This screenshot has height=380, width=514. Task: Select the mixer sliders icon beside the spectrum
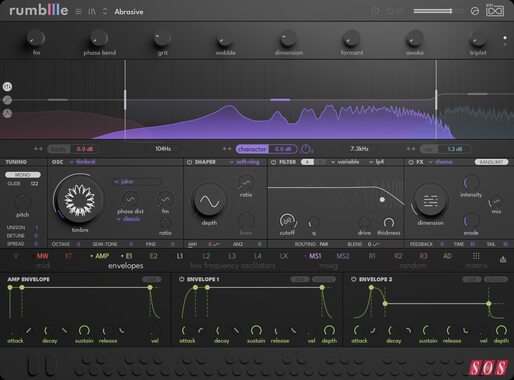[x=7, y=87]
